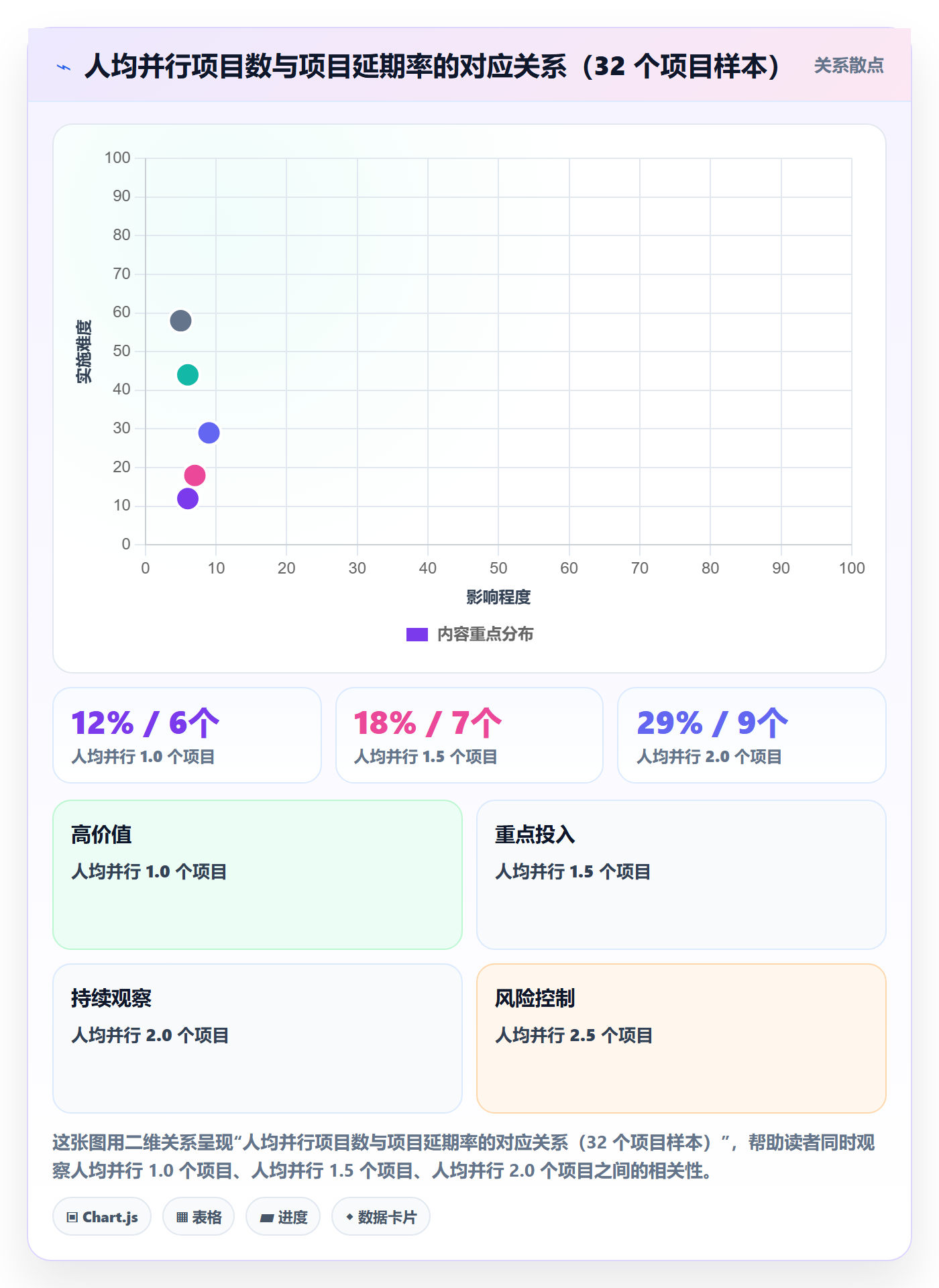939x1288 pixels.
Task: Click 人均并行 2.0 个项目 in the 持续观察 card
Action: 150,1035
